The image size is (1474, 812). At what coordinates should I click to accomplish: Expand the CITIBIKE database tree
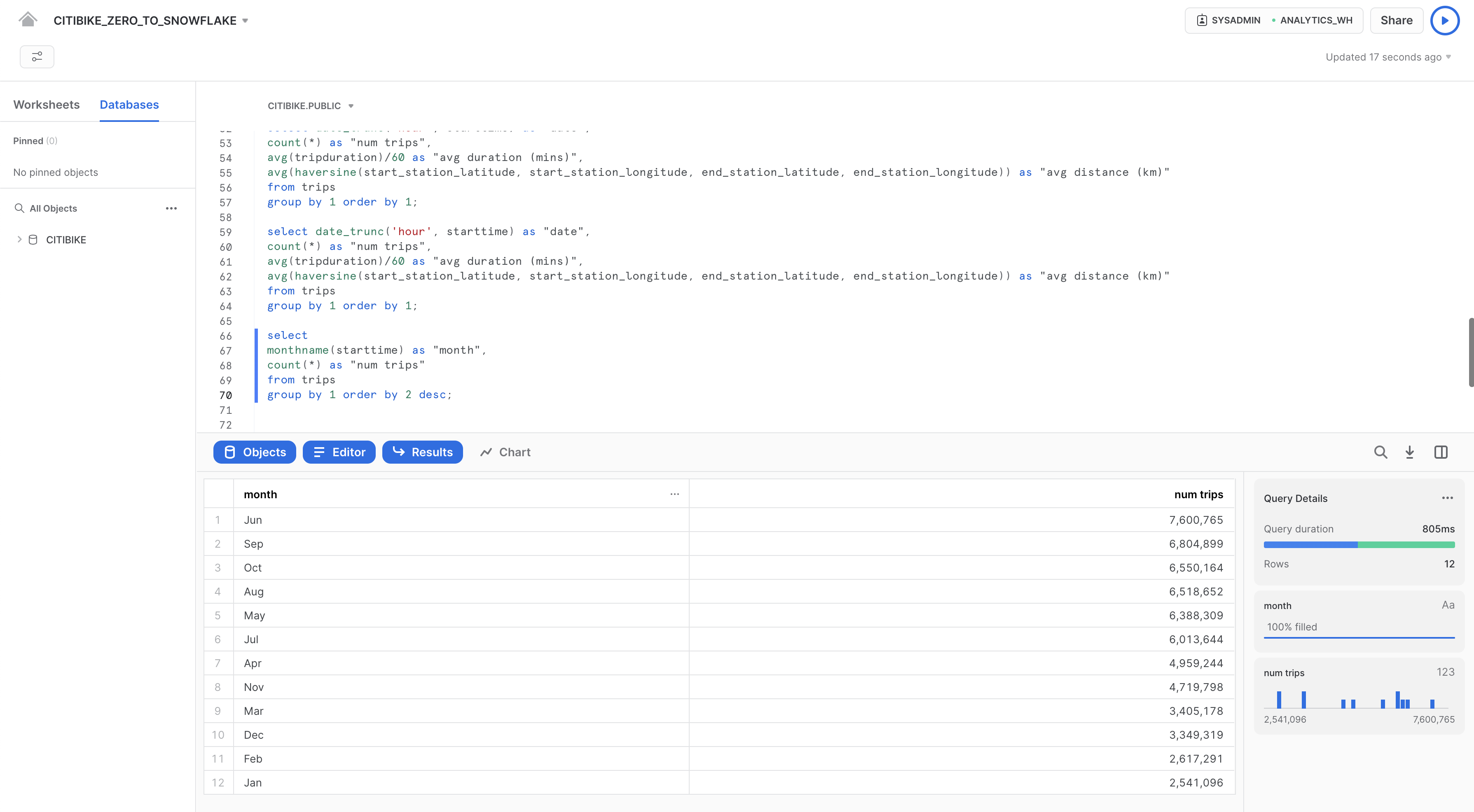(x=19, y=240)
